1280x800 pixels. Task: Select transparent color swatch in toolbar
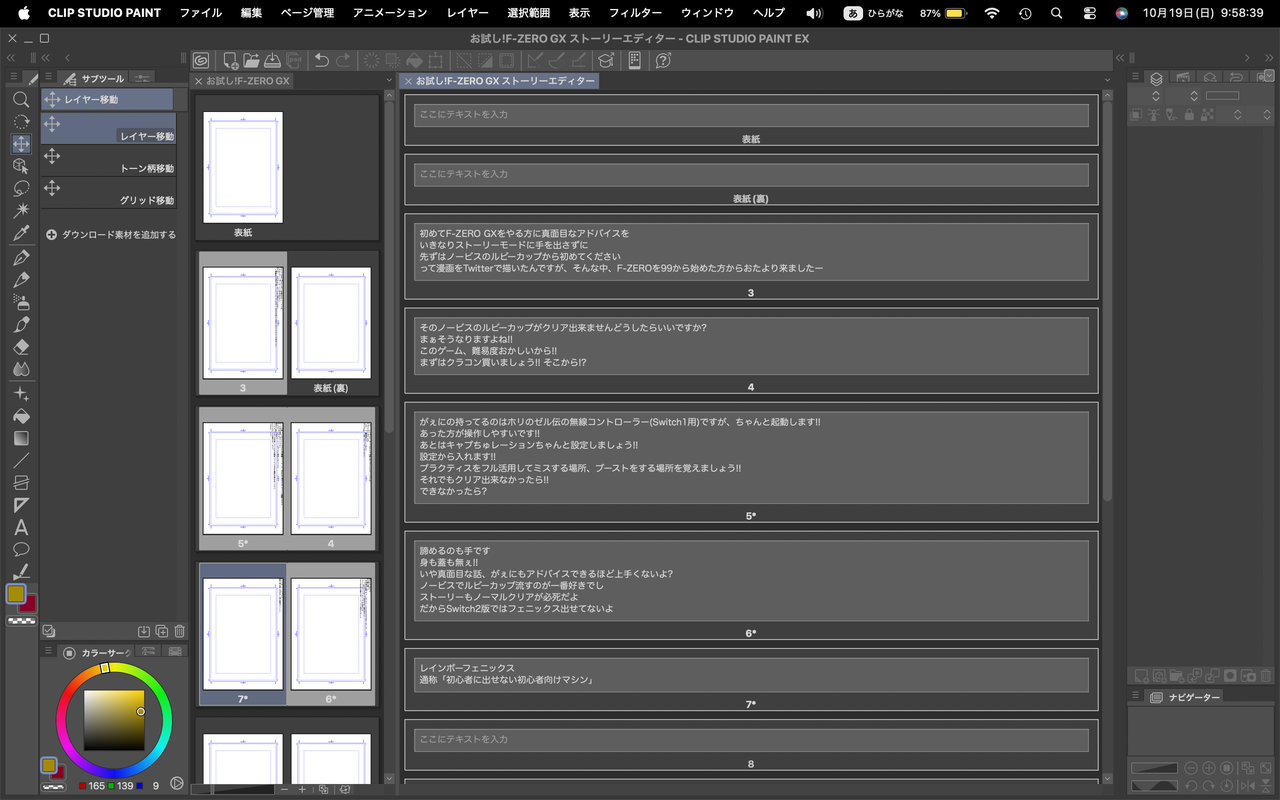20,621
